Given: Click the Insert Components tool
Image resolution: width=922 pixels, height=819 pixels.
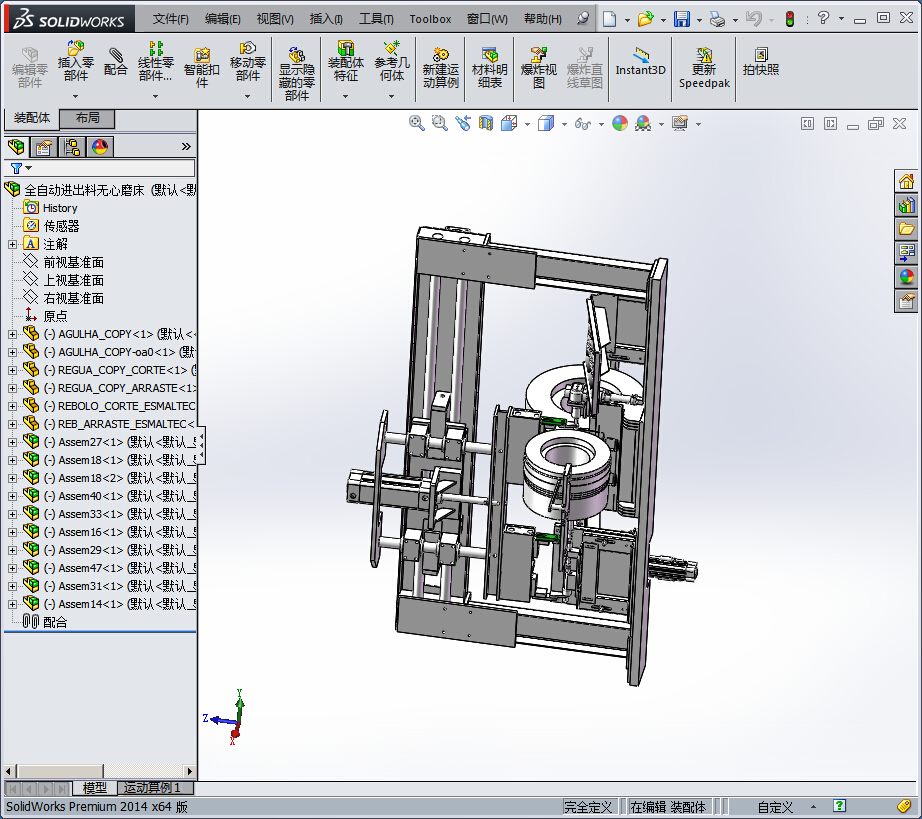Looking at the screenshot, I should (75, 61).
